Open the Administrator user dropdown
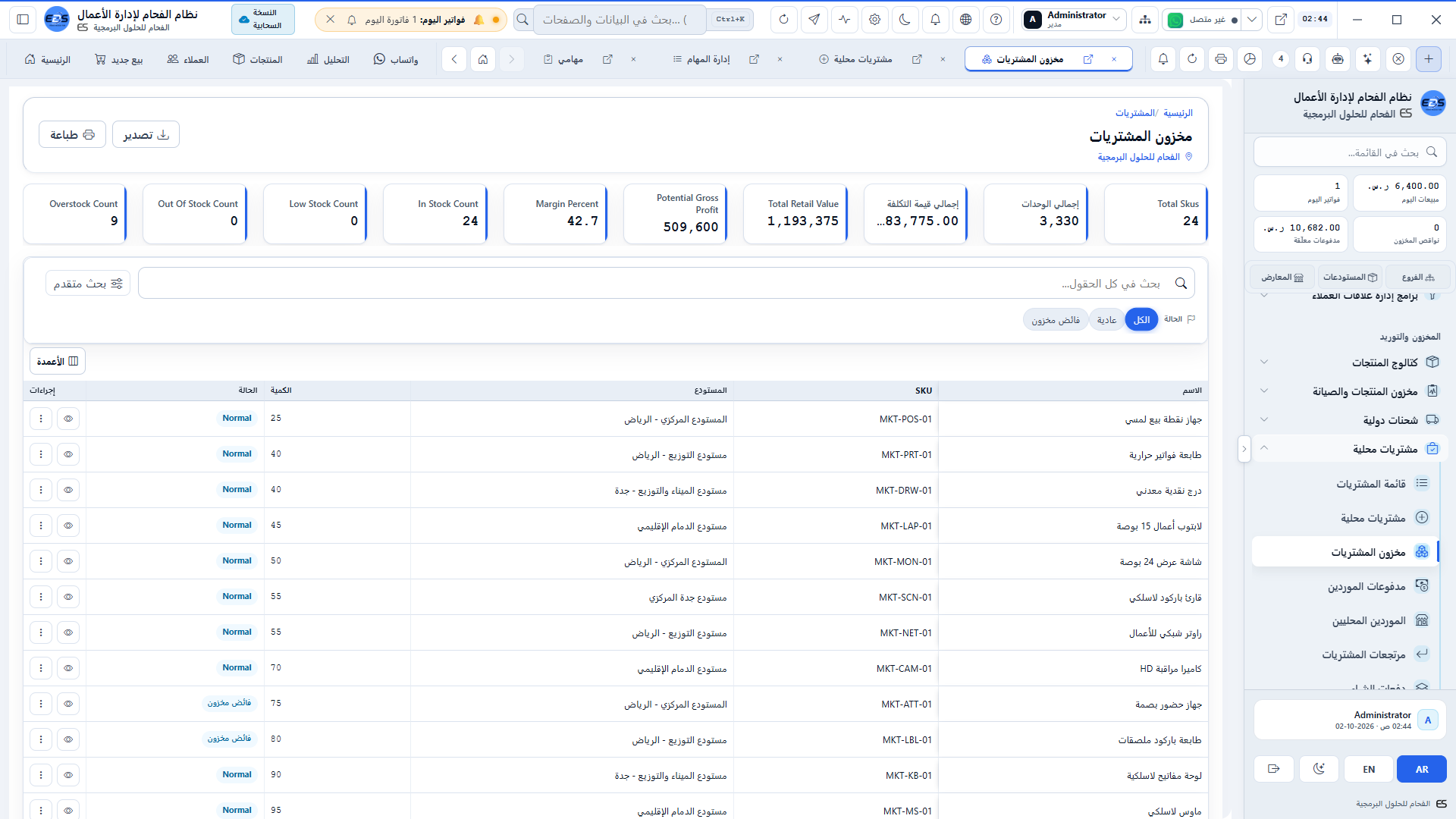1456x819 pixels. click(1073, 20)
